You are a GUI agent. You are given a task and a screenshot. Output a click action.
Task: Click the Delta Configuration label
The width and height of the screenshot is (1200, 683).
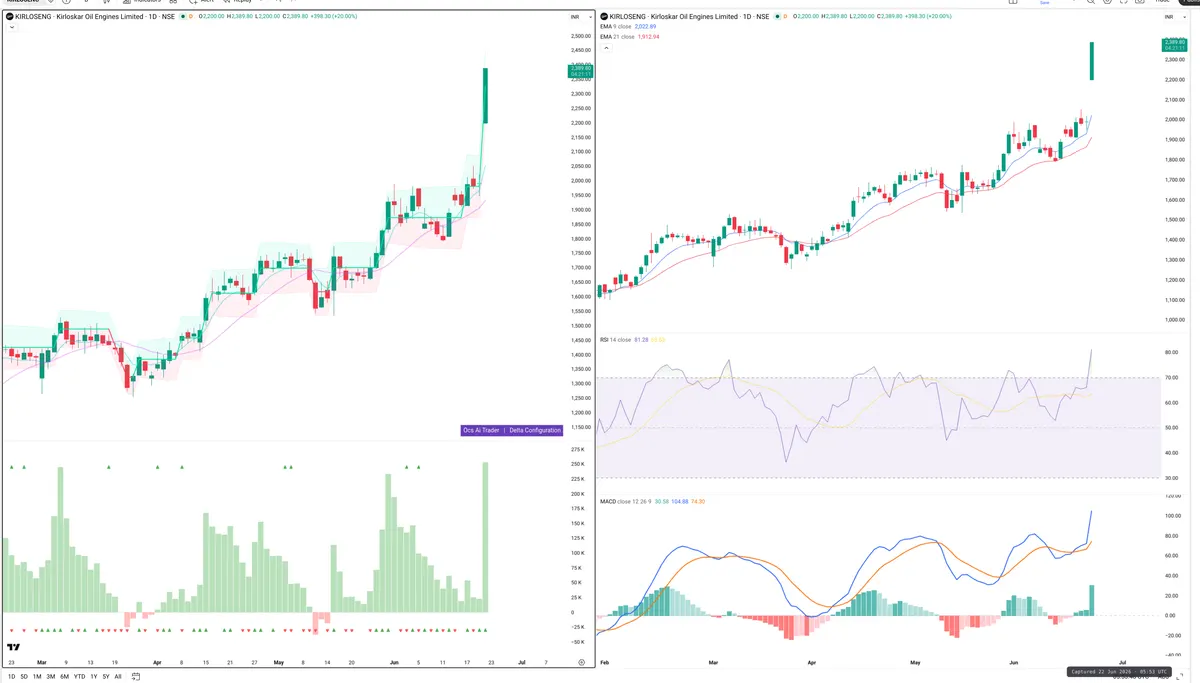pos(535,430)
